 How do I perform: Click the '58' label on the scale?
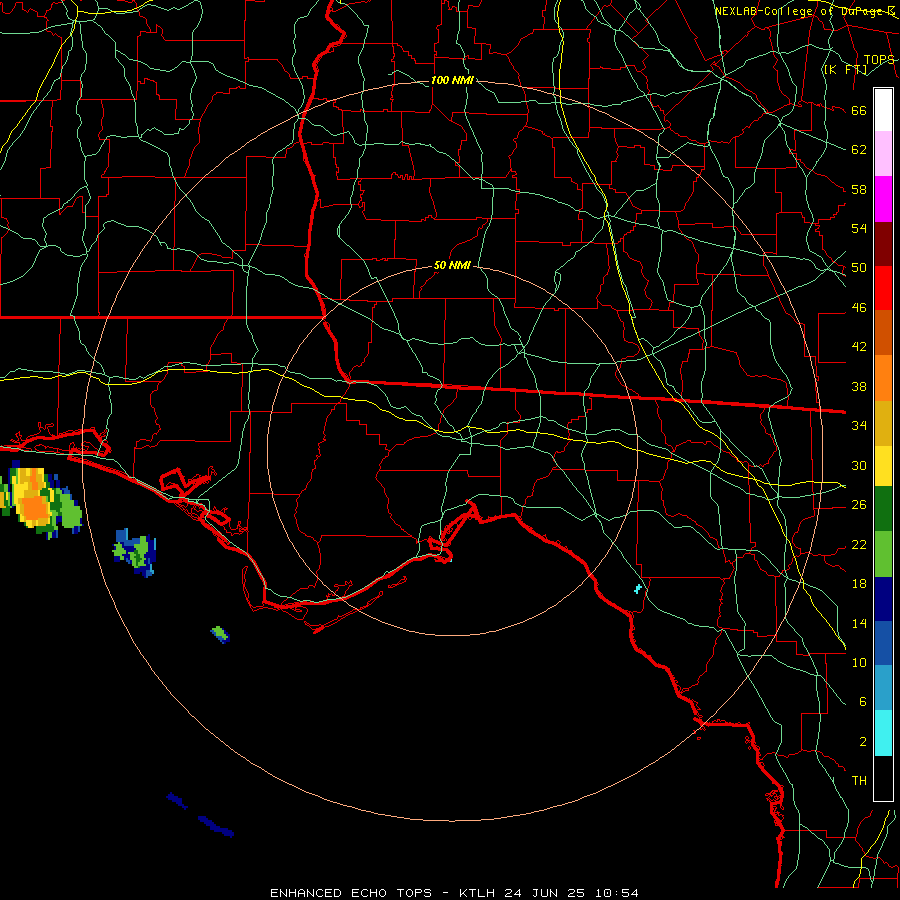click(859, 189)
